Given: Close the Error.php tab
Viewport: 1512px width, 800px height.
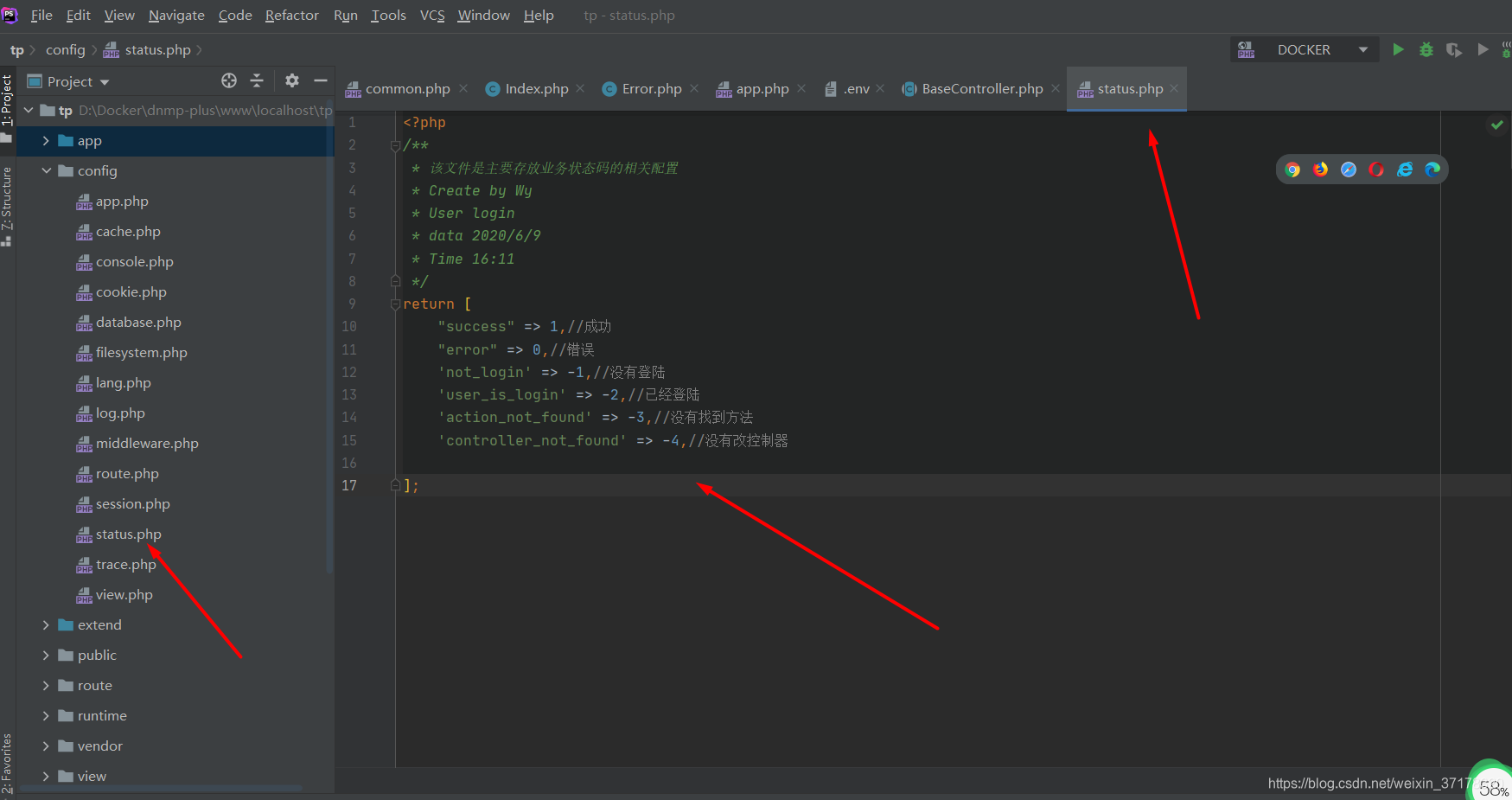Looking at the screenshot, I should pyautogui.click(x=694, y=88).
